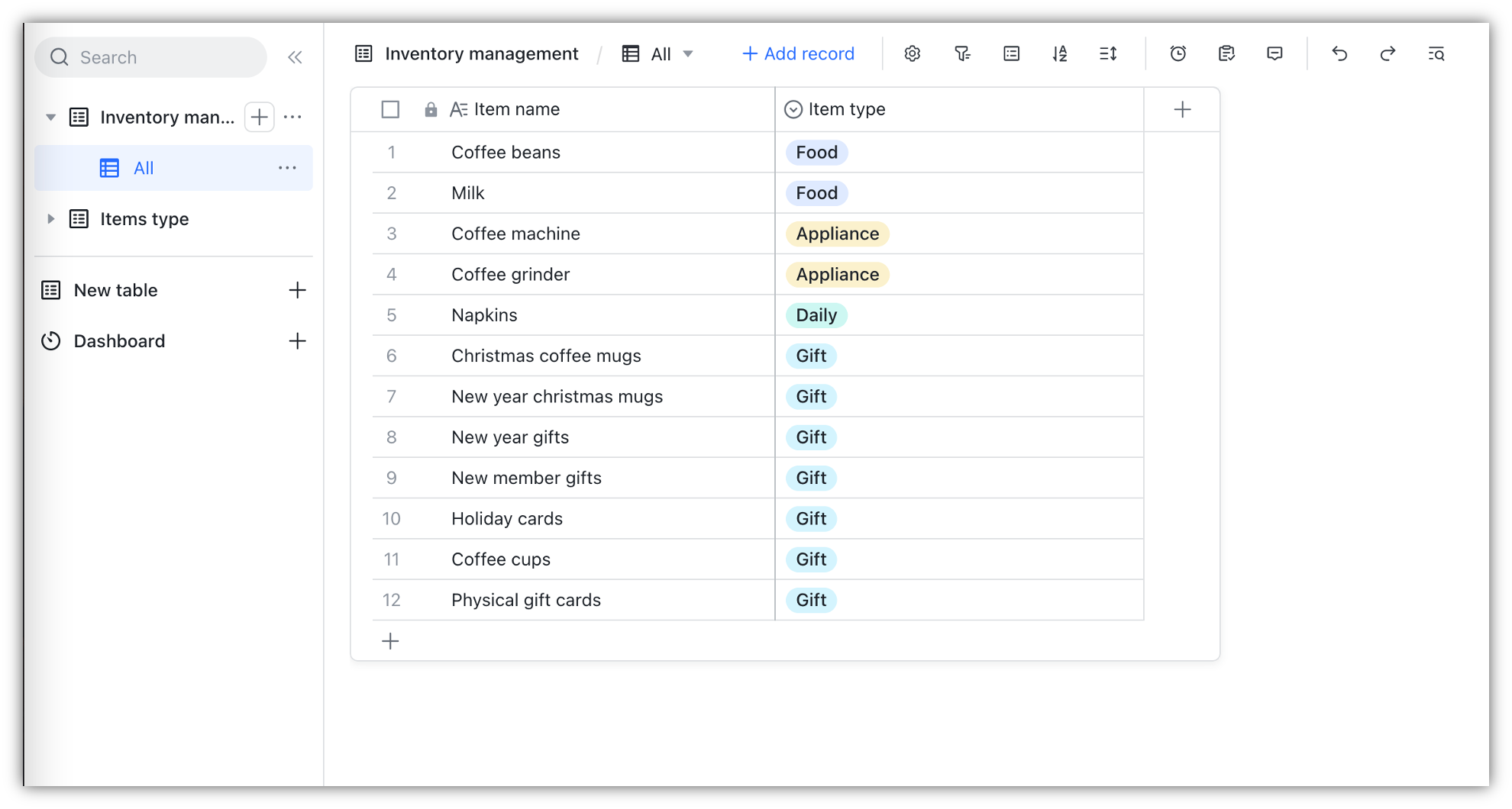Collapse the Inventory management tree node
Screen dimensions: 1512x809
click(50, 118)
